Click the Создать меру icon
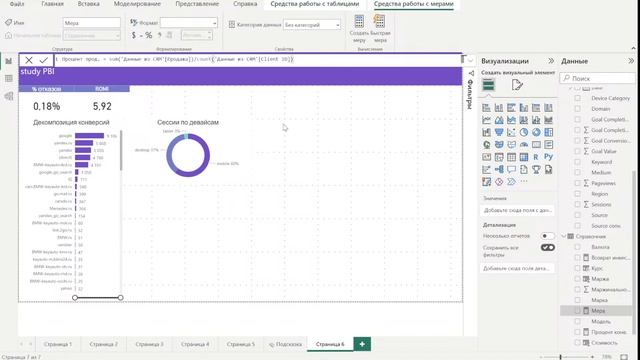 click(359, 21)
